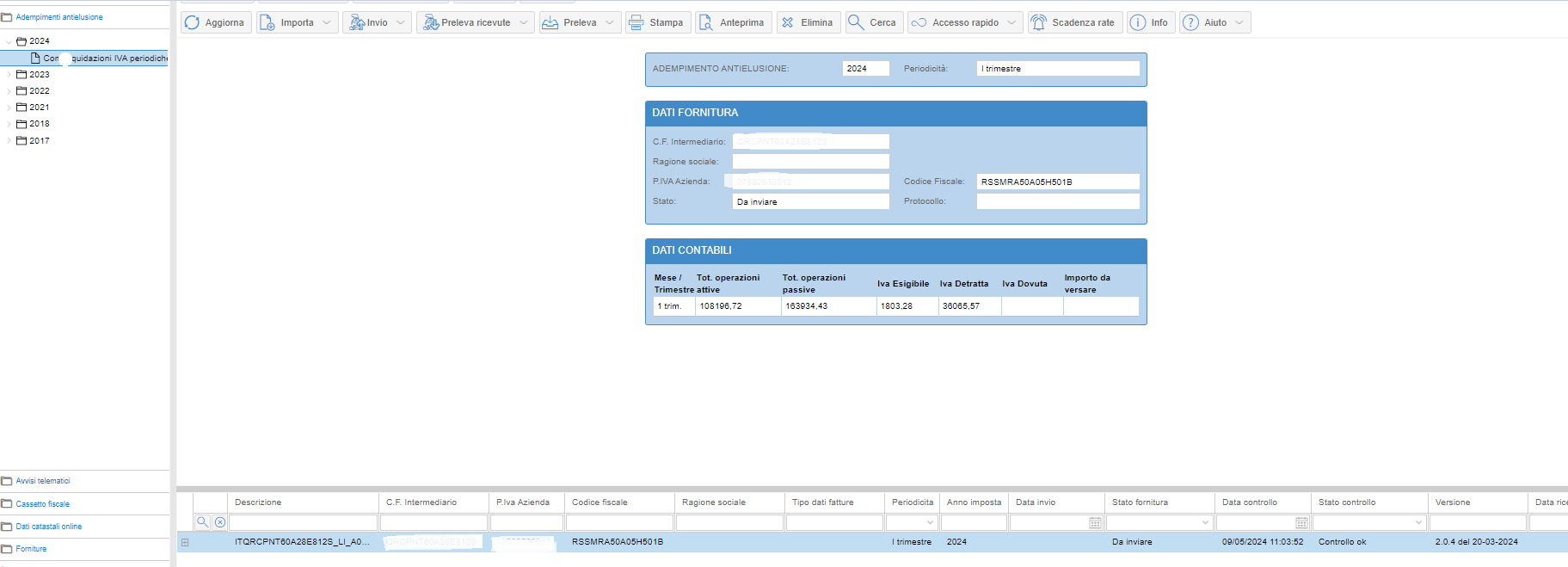This screenshot has width=1568, height=567.
Task: Click the Stampa printer icon
Action: click(x=636, y=22)
